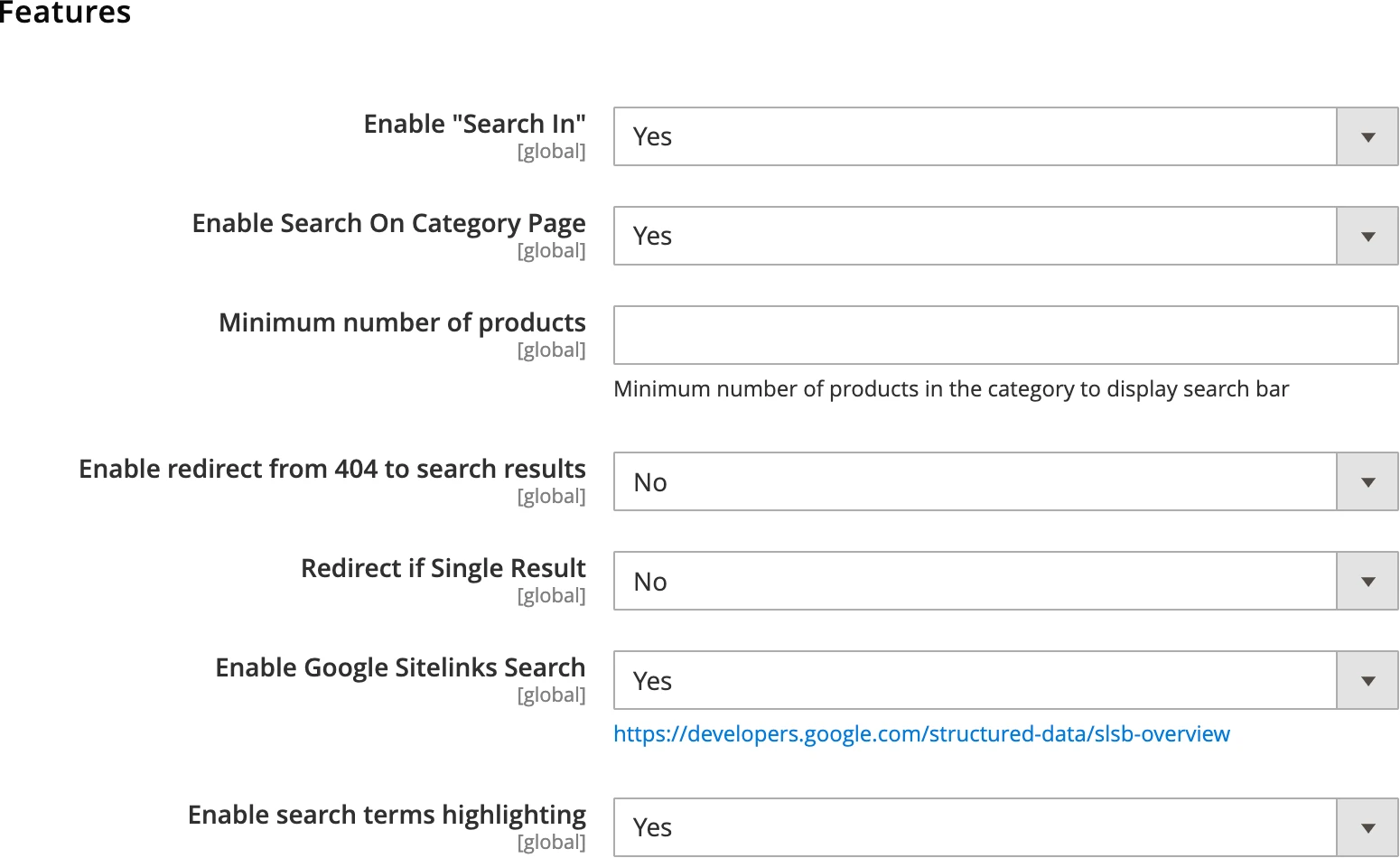This screenshot has height=858, width=1400.
Task: Click the Google Sitelinks Search dropdown arrow
Action: pyautogui.click(x=1367, y=680)
